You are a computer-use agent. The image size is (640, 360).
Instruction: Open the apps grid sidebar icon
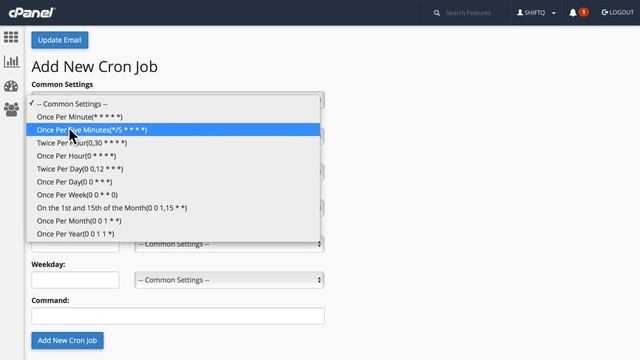coord(11,37)
